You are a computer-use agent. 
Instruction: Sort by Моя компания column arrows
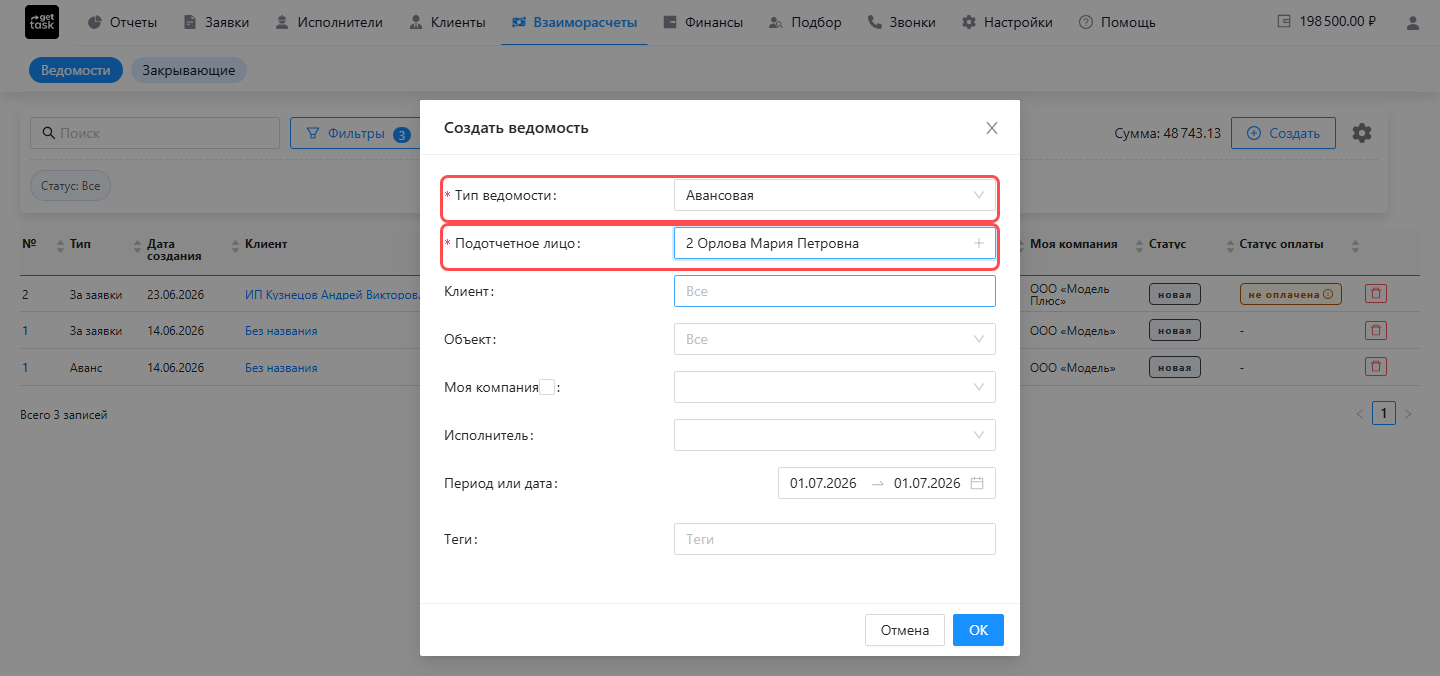(1138, 245)
